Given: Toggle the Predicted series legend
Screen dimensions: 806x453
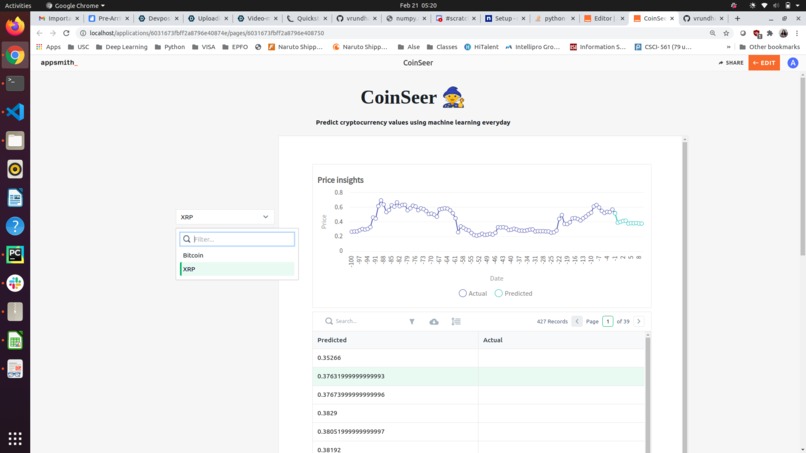Looking at the screenshot, I should coord(513,293).
